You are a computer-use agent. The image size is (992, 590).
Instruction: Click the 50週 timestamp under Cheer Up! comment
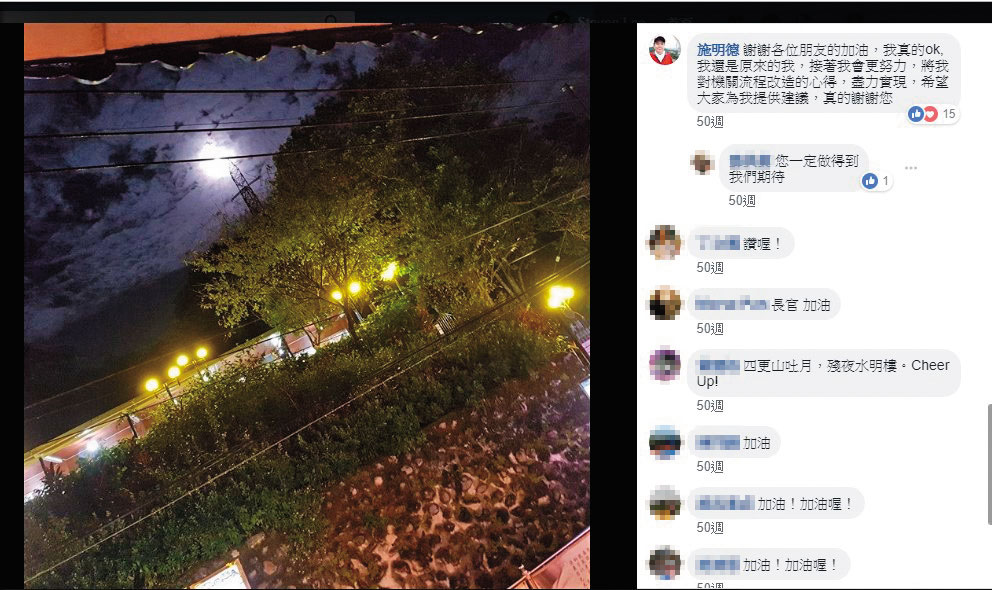tap(710, 405)
